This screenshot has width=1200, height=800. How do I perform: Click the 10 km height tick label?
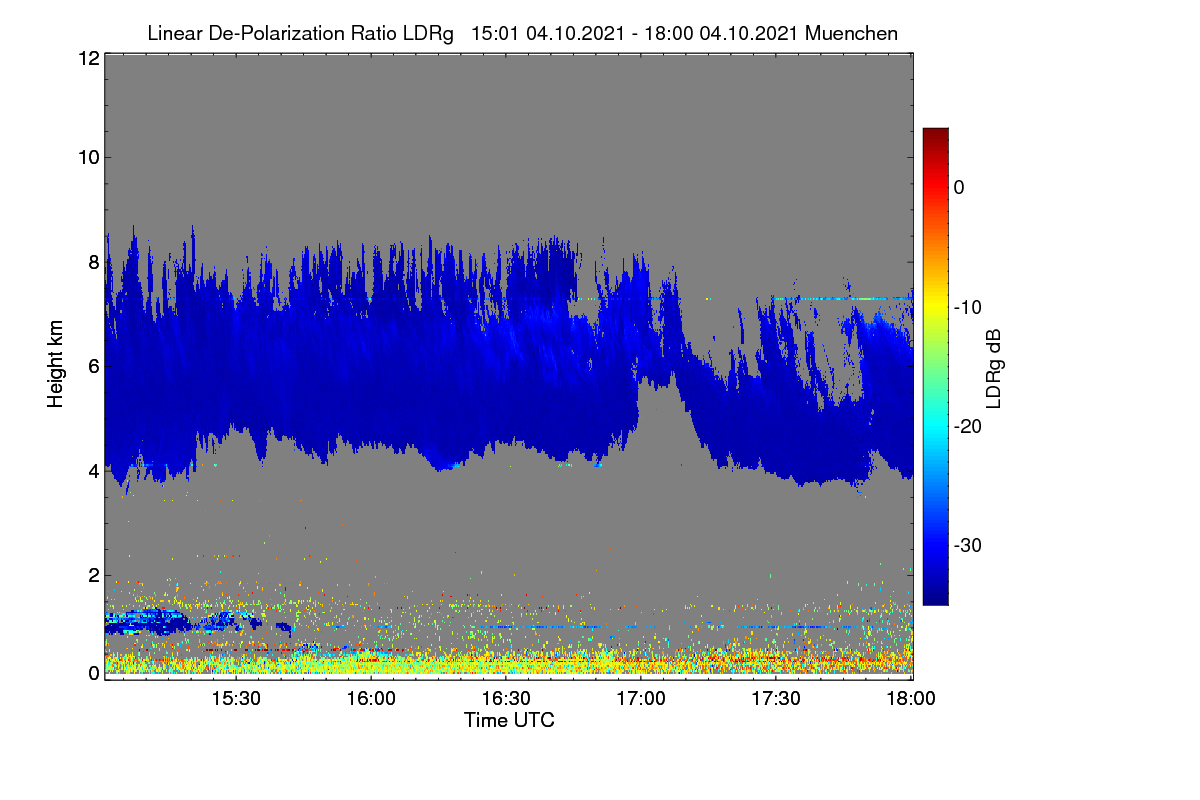point(88,157)
